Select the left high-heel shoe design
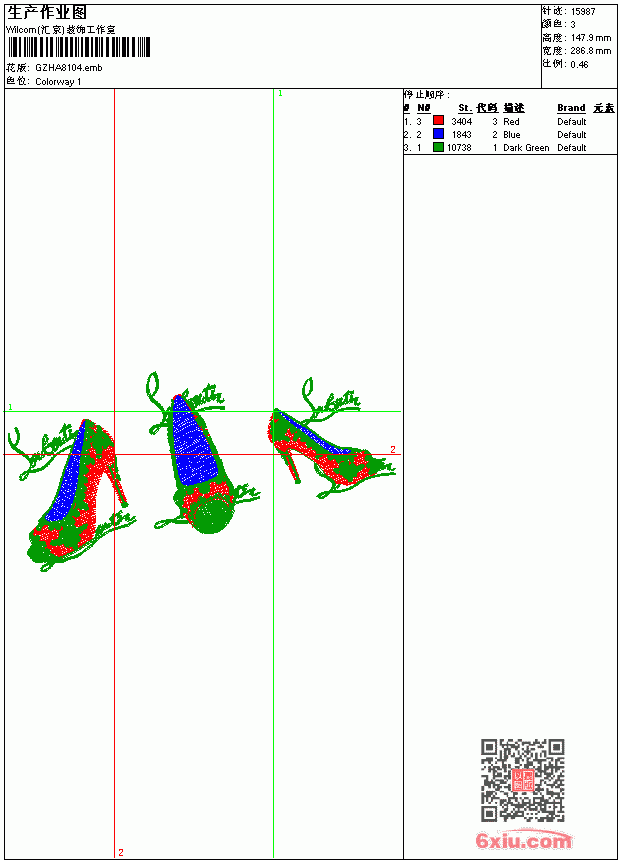Viewport: 620px width, 860px height. [71, 495]
